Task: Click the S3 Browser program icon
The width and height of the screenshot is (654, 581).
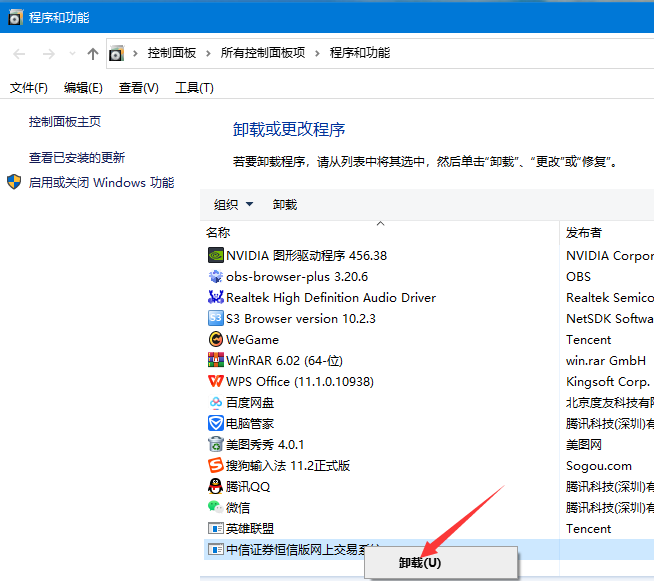Action: (216, 318)
